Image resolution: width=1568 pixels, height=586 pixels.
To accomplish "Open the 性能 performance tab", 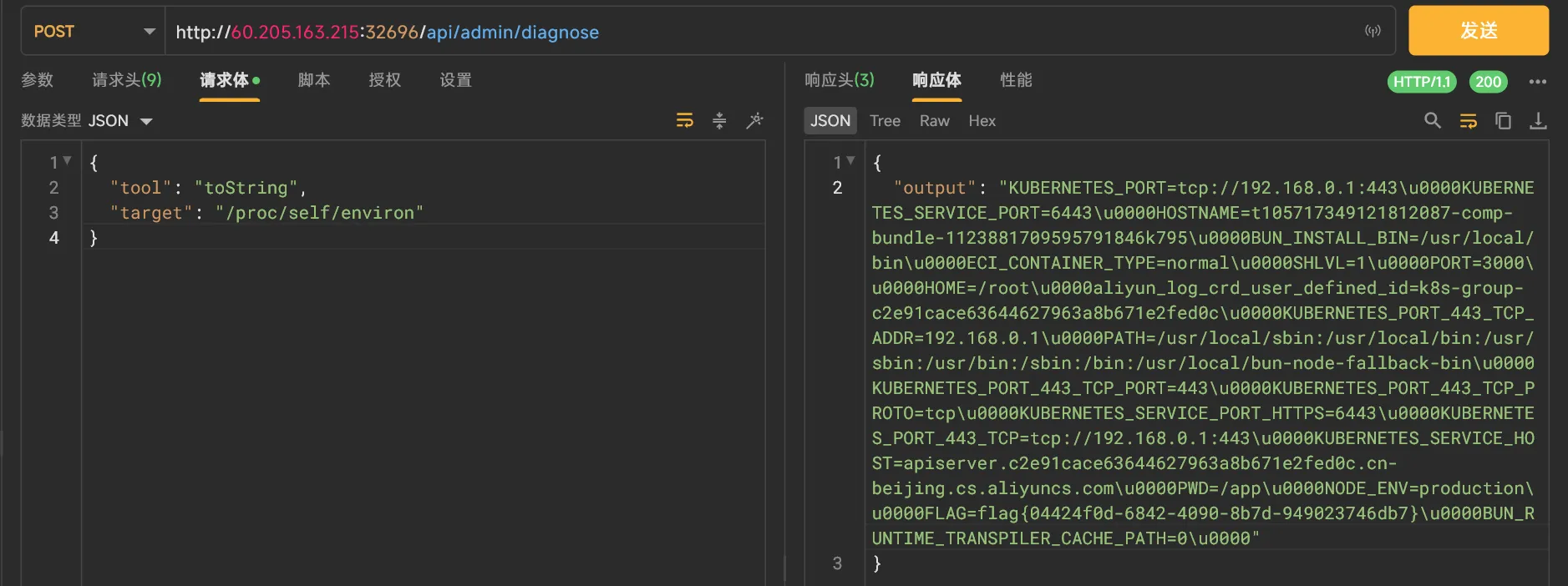I will 1016,80.
